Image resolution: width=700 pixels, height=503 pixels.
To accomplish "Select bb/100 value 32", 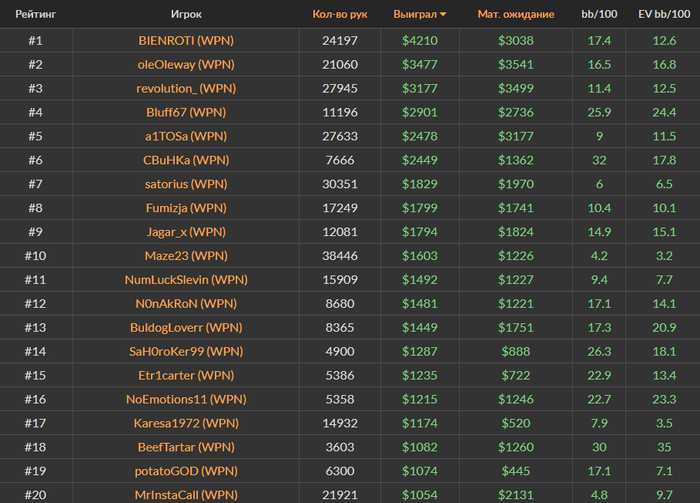I will tap(599, 160).
